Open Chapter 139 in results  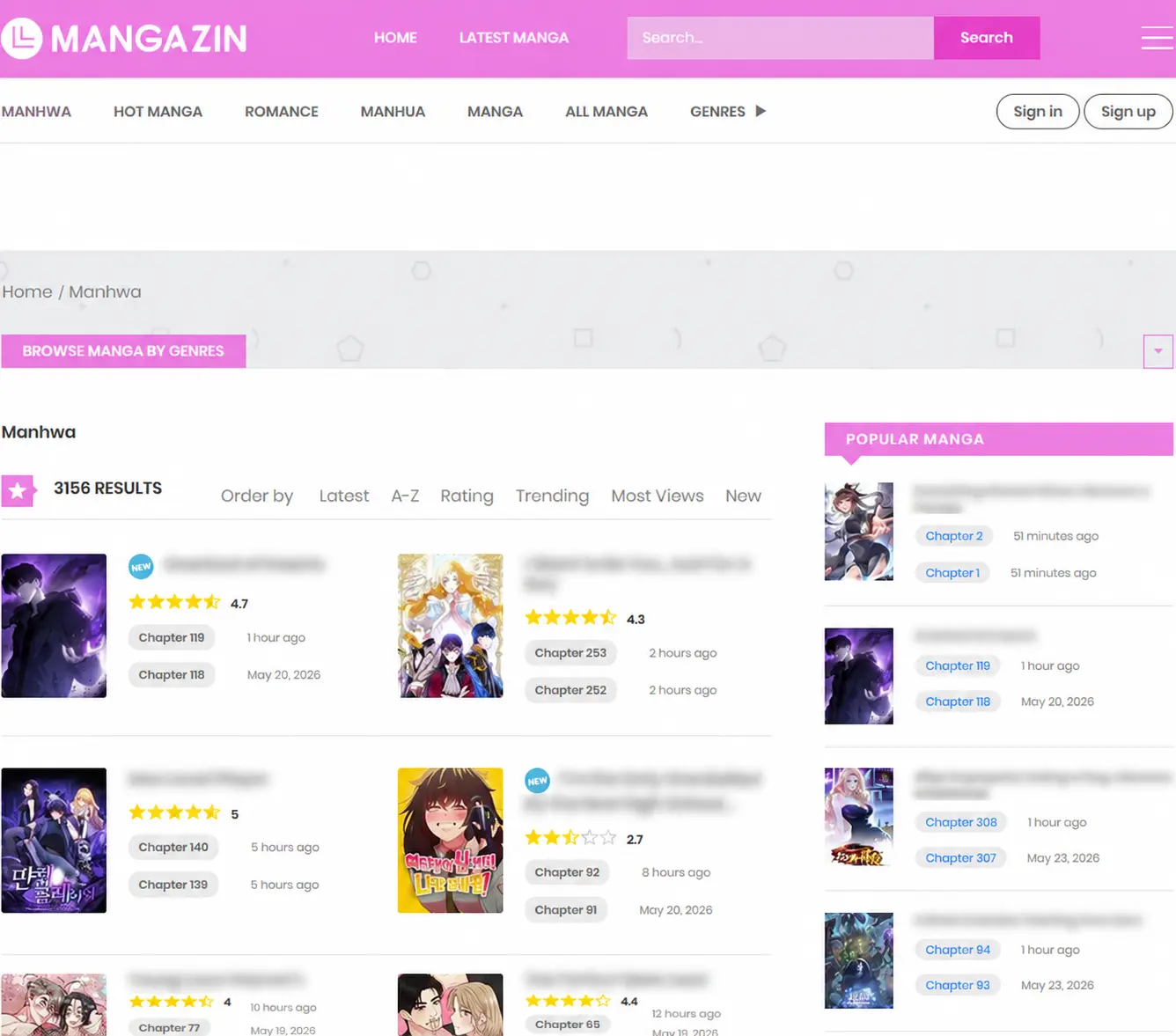173,885
